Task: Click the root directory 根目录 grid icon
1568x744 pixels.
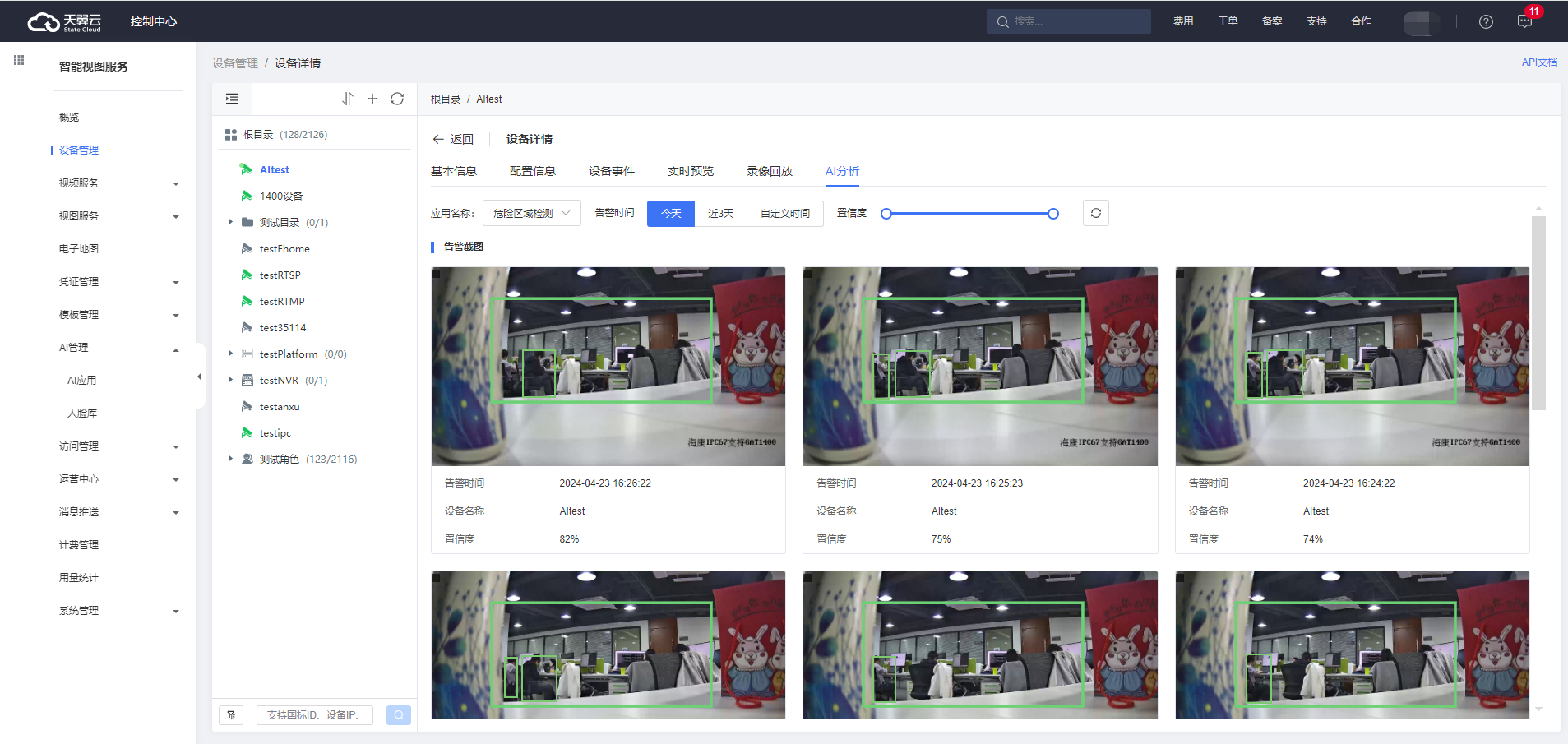Action: pyautogui.click(x=231, y=134)
